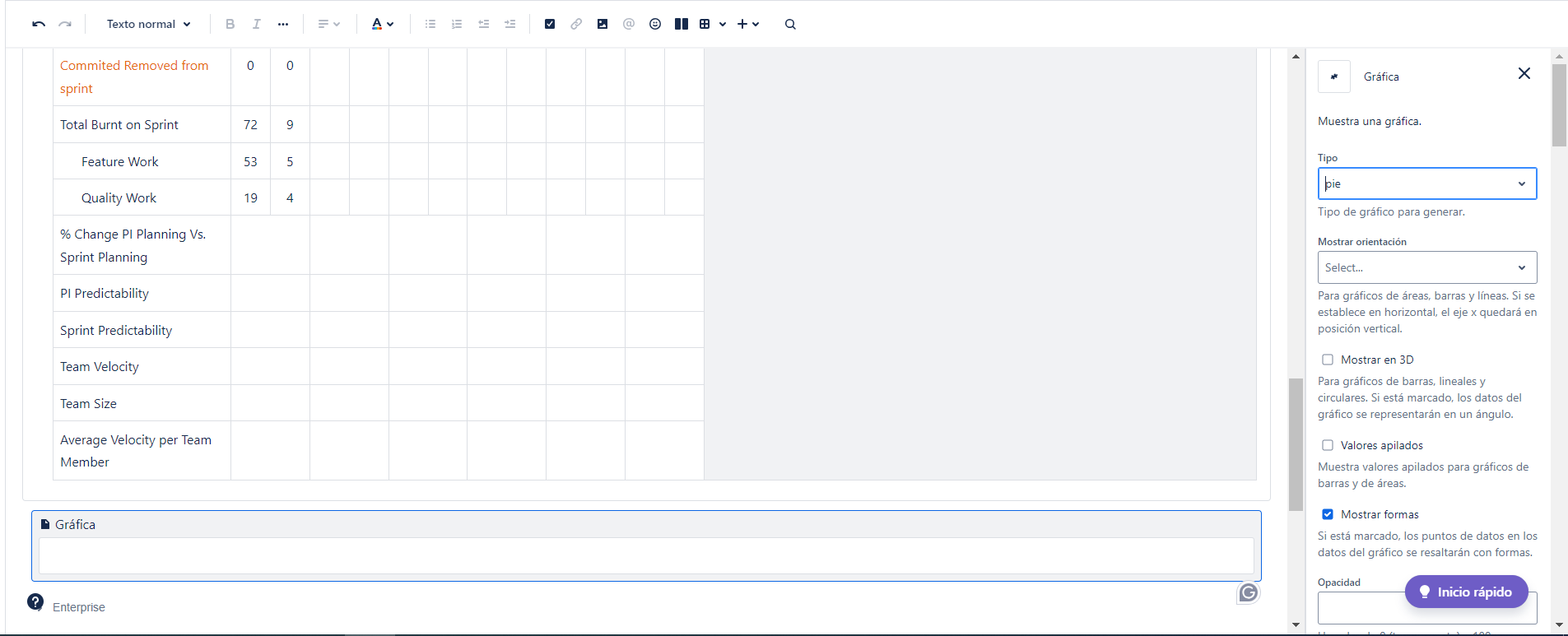Open the text alignment dropdown
Screen dimensions: 1568x636
(x=328, y=24)
